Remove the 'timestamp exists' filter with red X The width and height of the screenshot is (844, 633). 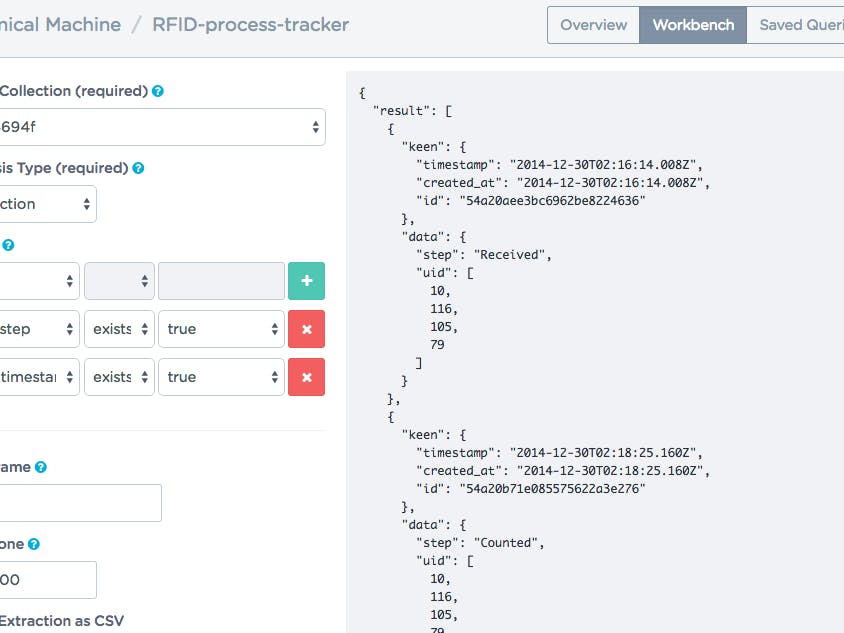(306, 377)
